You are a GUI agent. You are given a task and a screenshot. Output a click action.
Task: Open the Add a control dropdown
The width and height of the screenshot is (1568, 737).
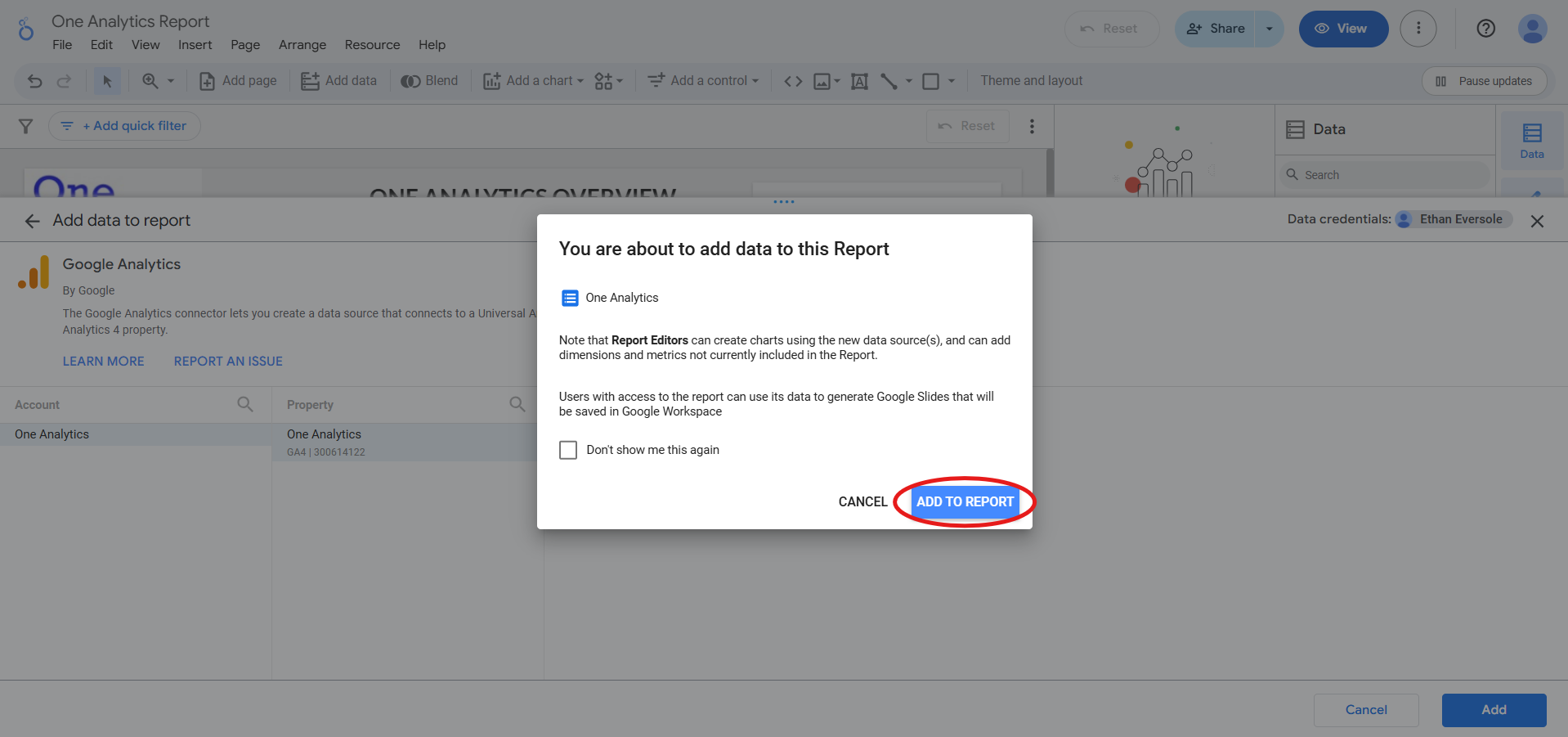[x=703, y=81]
